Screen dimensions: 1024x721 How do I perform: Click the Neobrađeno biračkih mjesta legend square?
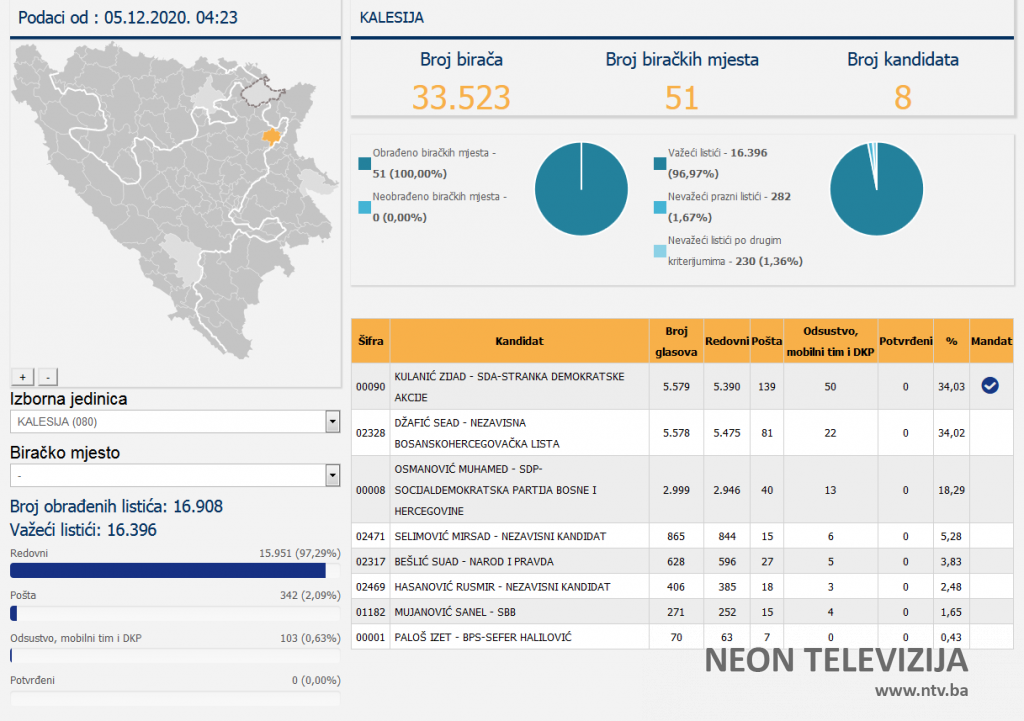click(364, 207)
